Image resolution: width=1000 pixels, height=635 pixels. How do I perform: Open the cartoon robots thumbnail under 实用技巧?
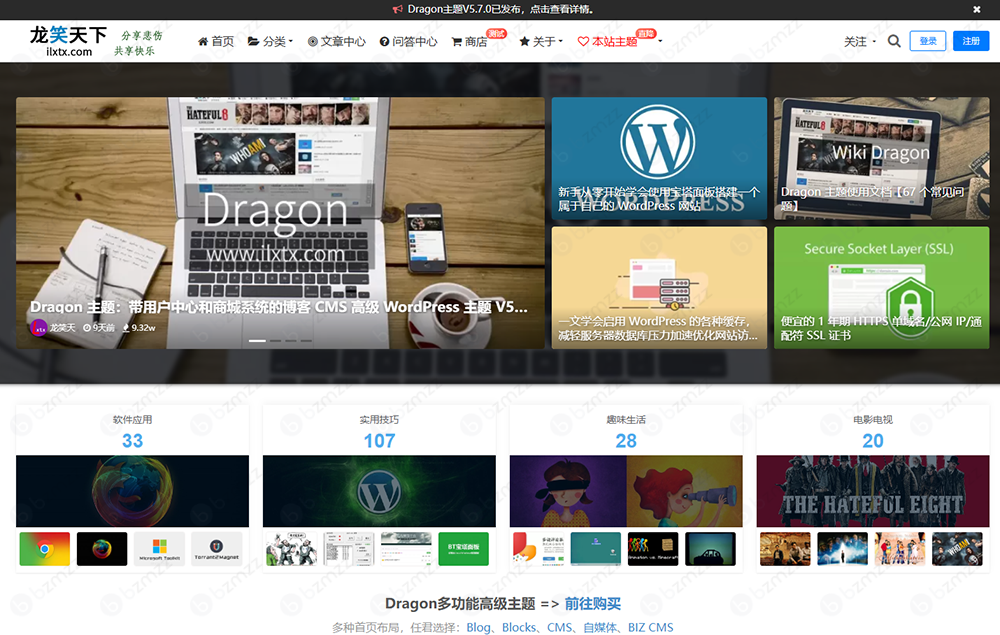click(x=291, y=549)
